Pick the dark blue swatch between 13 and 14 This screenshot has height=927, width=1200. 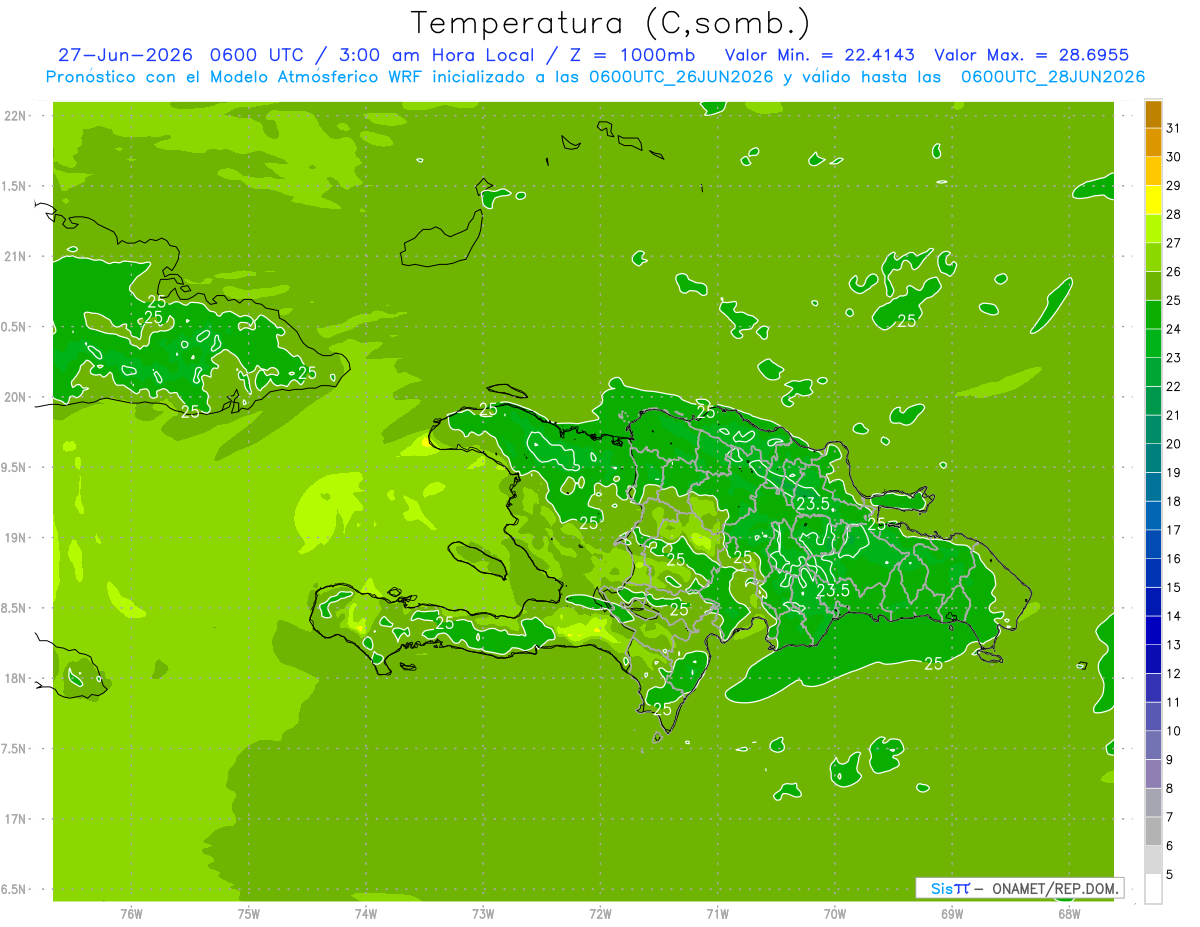coord(1153,631)
